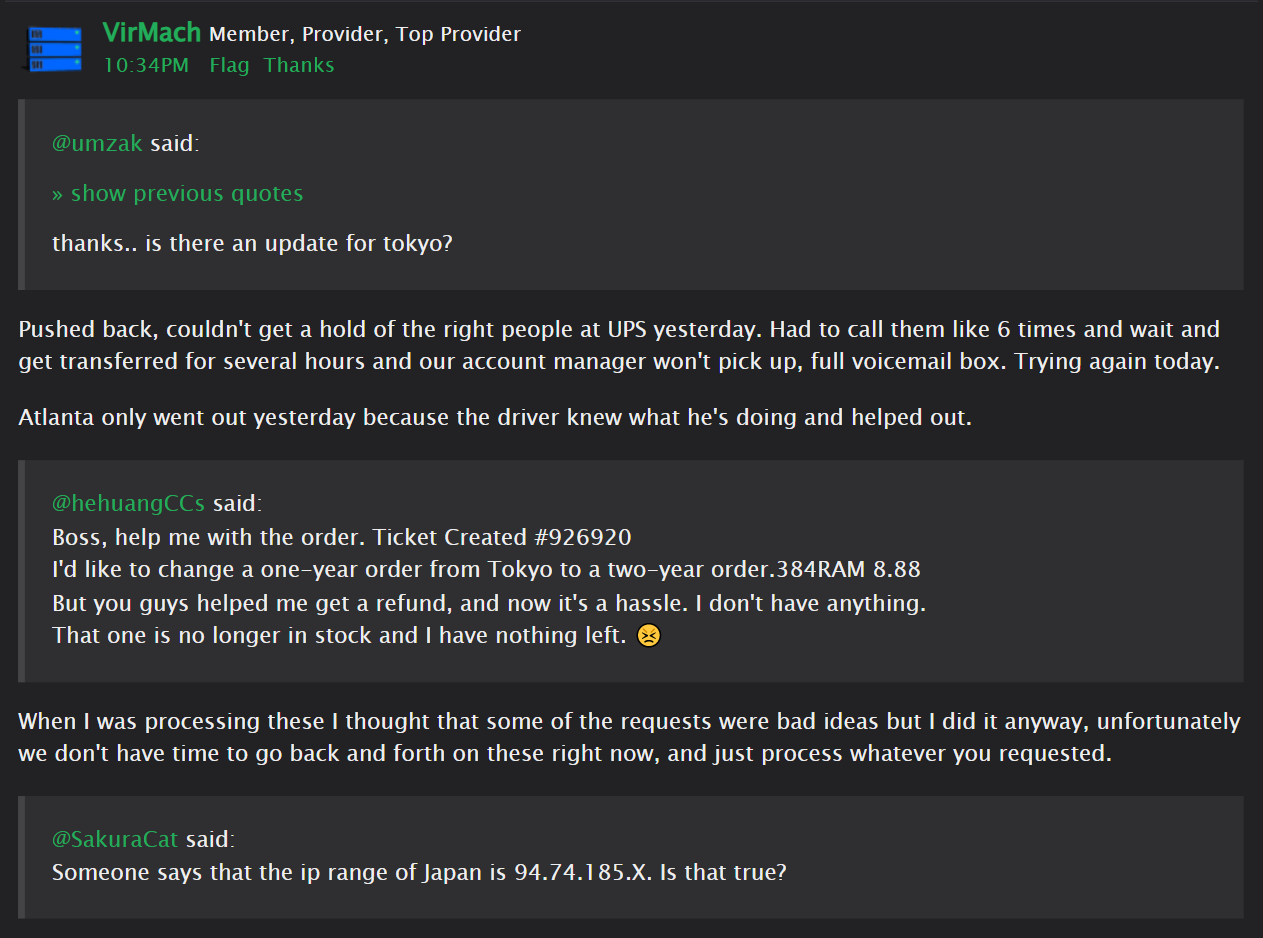Image resolution: width=1263 pixels, height=938 pixels.
Task: Expand the show previous quotes link
Action: (177, 194)
